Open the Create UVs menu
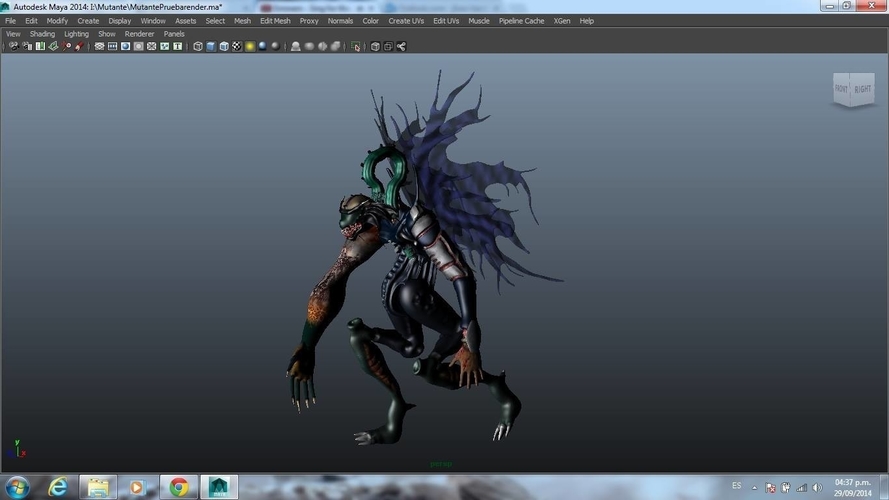Image resolution: width=889 pixels, height=500 pixels. 406,21
